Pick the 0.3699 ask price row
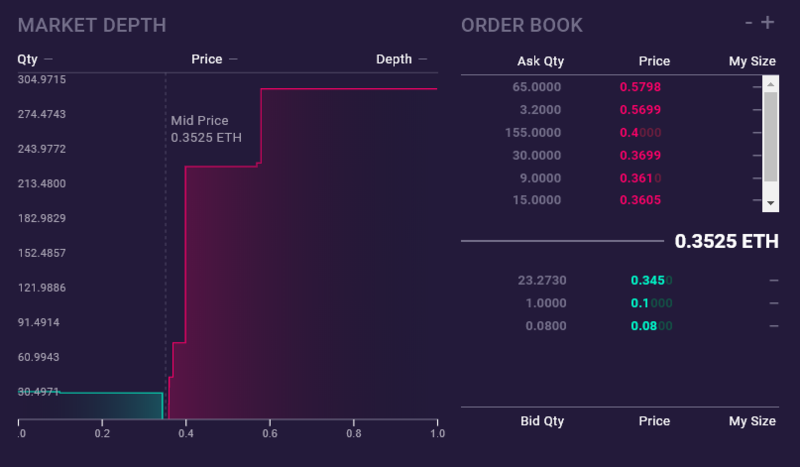The width and height of the screenshot is (800, 467). click(640, 155)
